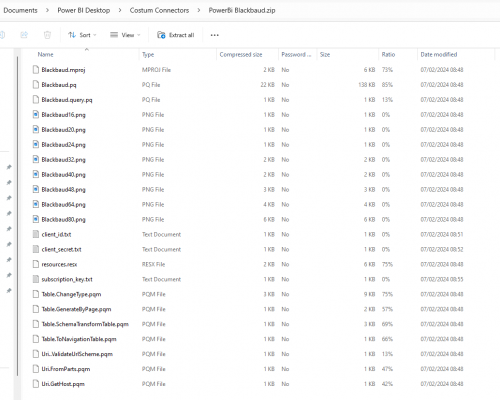Expand chevron after Power BI Desktop breadcrumb

click(120, 10)
